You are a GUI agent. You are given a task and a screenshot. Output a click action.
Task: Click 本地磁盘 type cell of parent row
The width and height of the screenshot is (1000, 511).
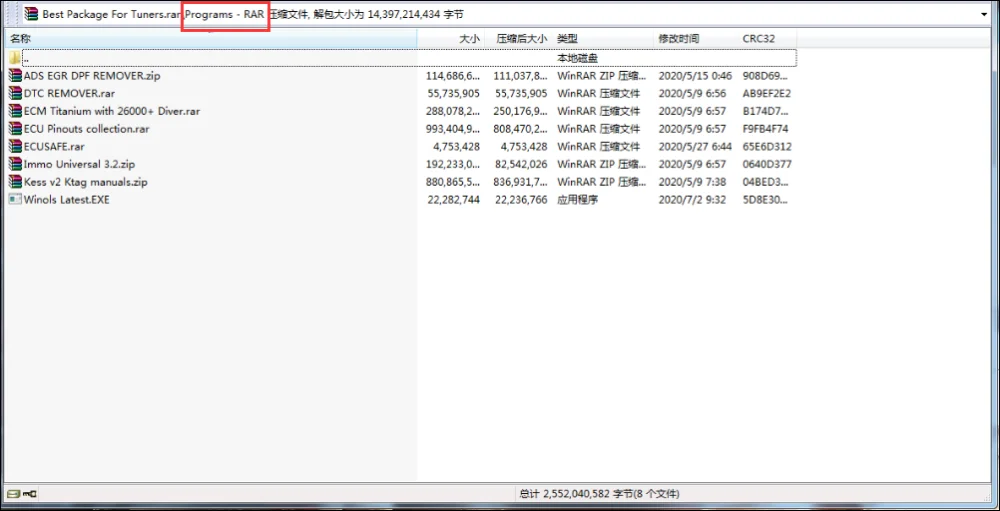click(578, 58)
